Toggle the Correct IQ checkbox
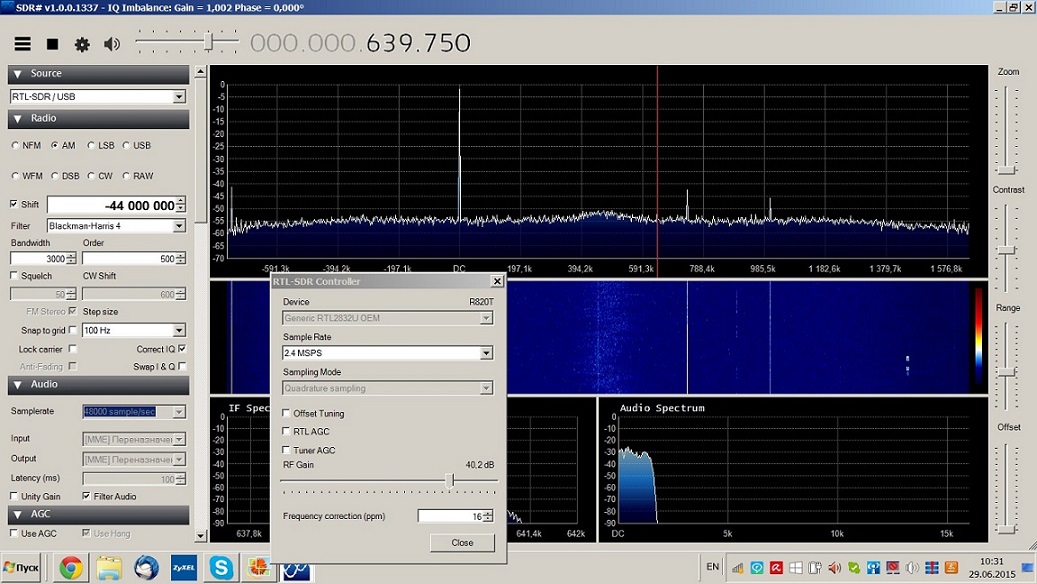The width and height of the screenshot is (1037, 584). point(183,349)
